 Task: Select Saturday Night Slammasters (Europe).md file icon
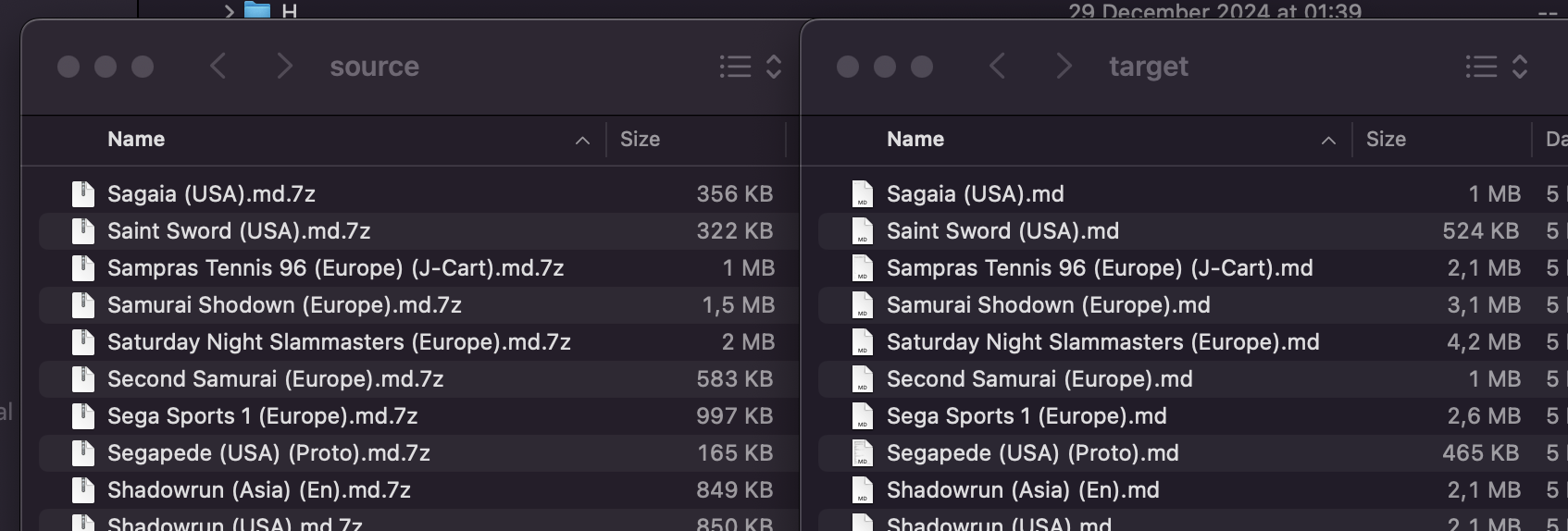click(x=863, y=341)
